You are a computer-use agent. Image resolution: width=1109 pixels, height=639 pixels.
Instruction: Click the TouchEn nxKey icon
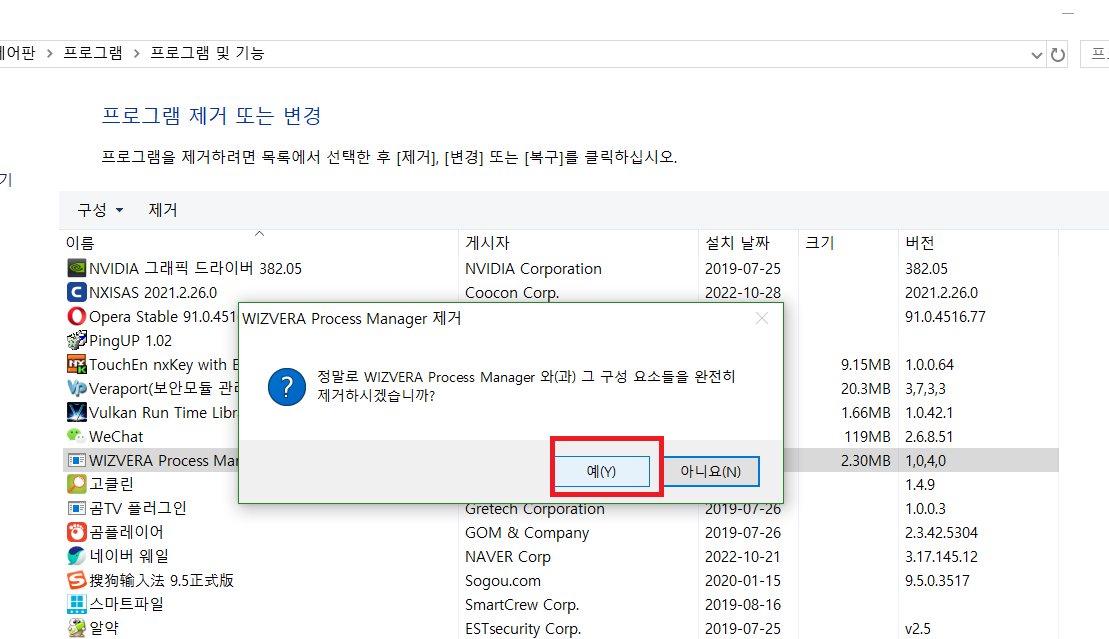(x=76, y=364)
